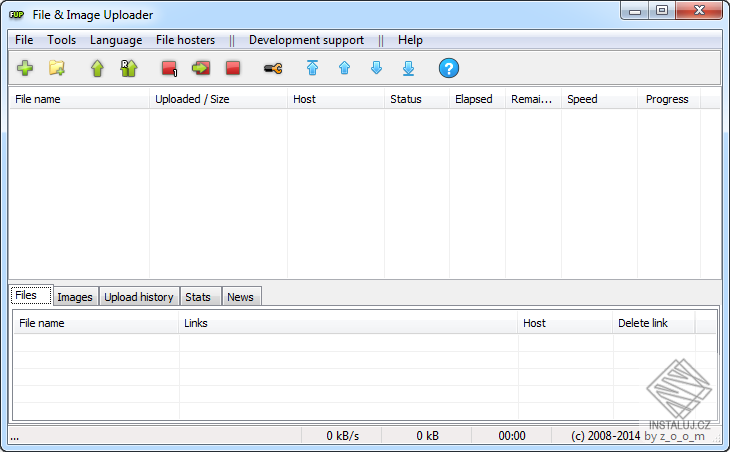Screen dimensions: 730x452
Task: Click the Speed column header
Action: point(599,99)
